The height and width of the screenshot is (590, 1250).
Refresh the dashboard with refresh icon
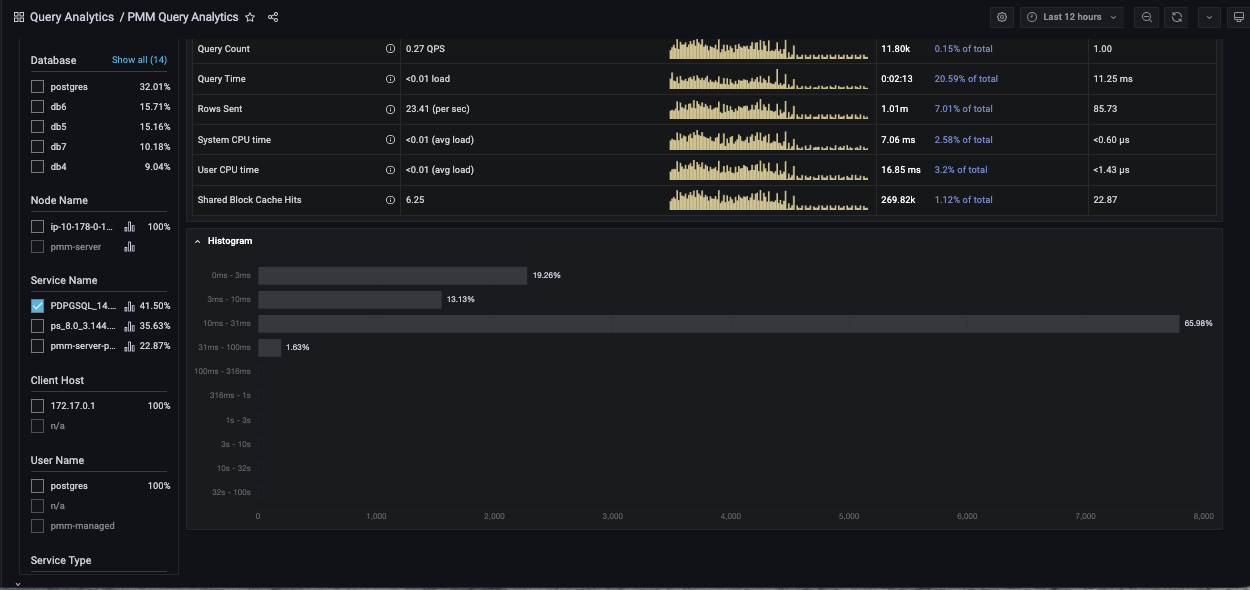click(1177, 17)
